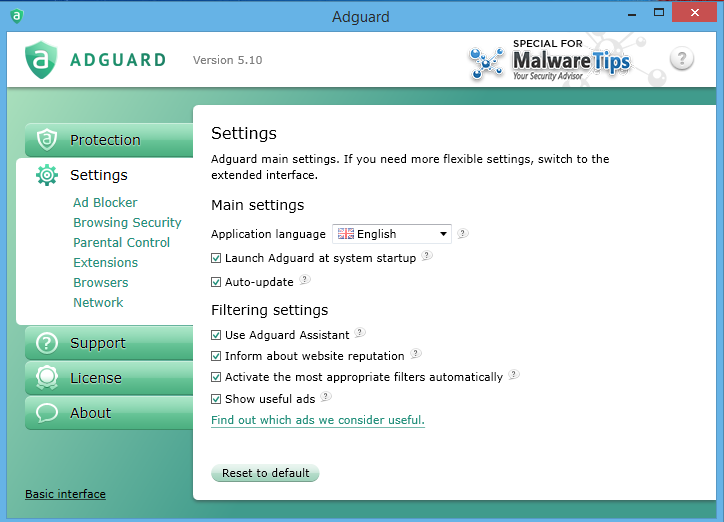Show help tip for Show useful ads
The image size is (724, 522).
click(325, 396)
